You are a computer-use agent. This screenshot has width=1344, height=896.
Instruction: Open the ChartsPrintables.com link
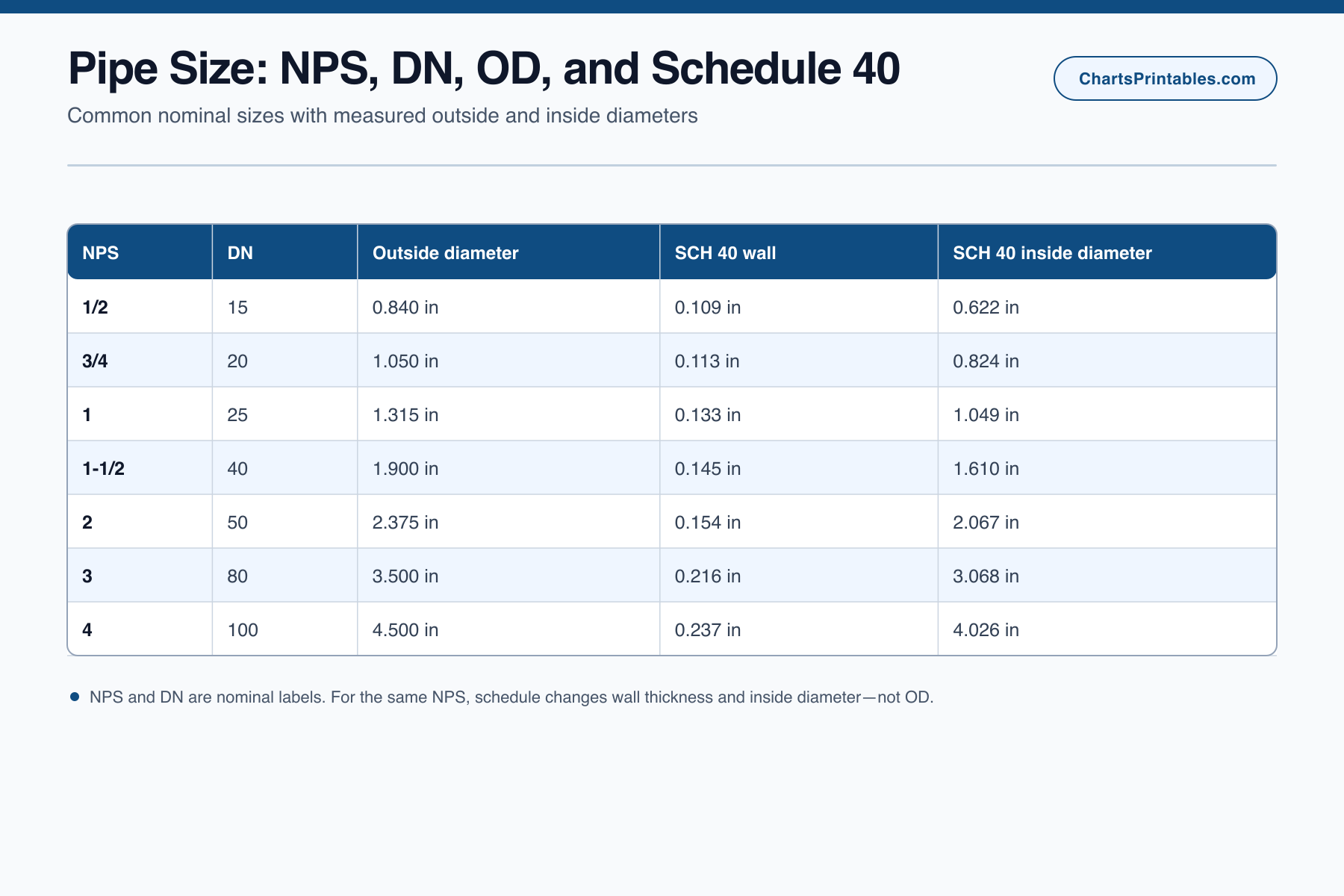tap(1165, 78)
